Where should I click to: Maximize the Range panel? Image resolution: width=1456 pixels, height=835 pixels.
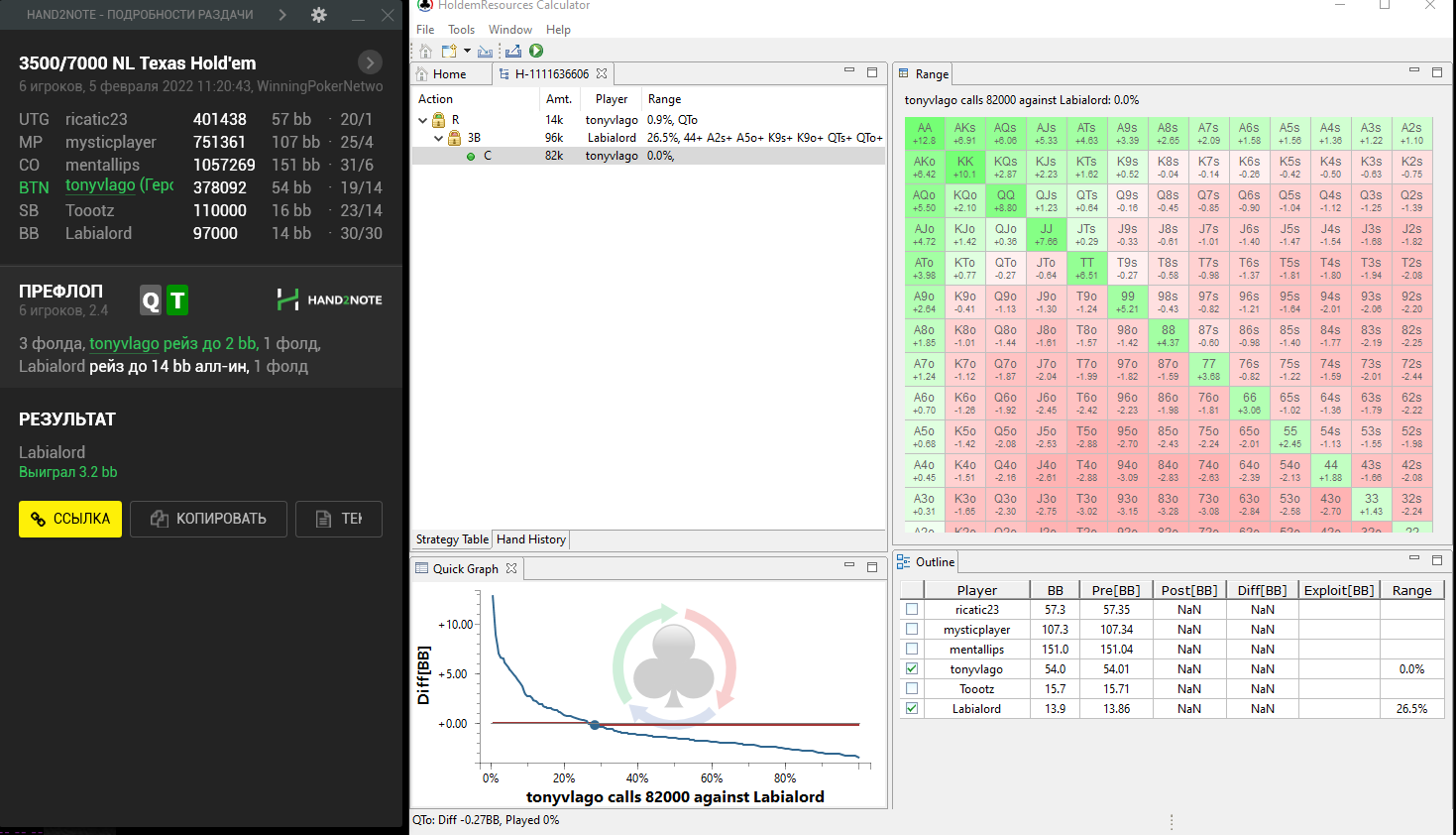(1437, 71)
